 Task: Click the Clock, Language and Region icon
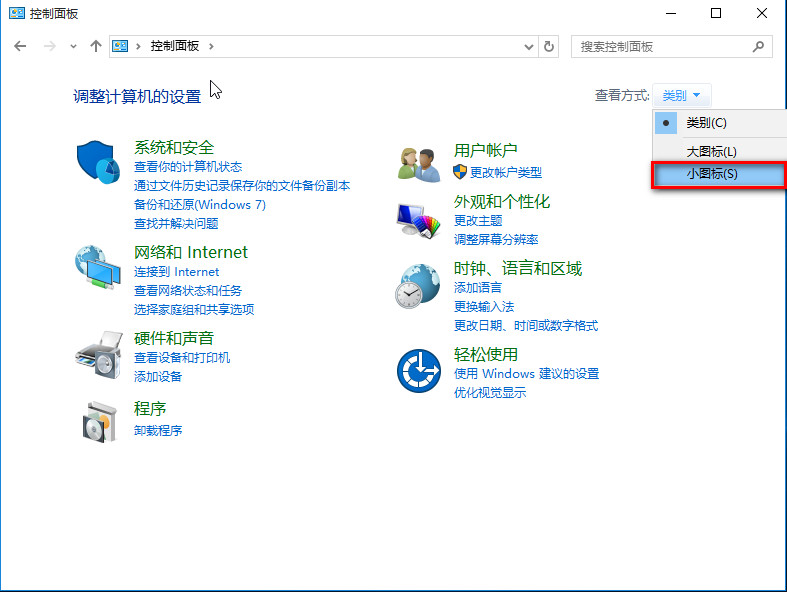pos(418,286)
